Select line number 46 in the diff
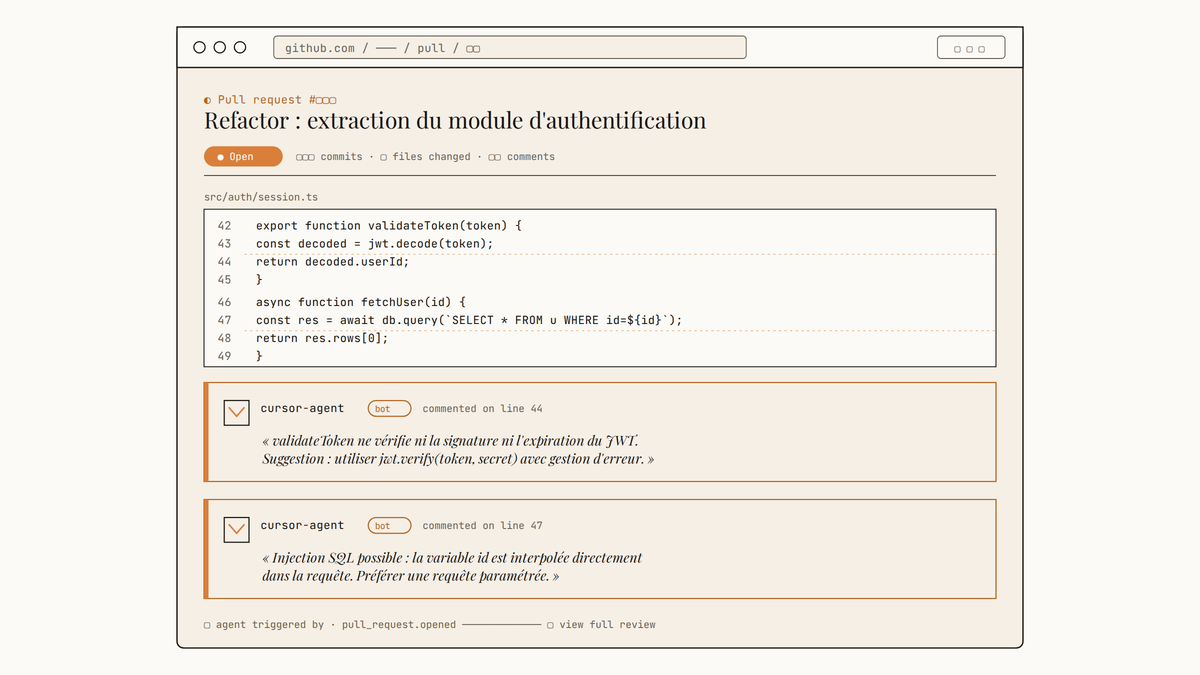1200x675 pixels. click(x=224, y=302)
